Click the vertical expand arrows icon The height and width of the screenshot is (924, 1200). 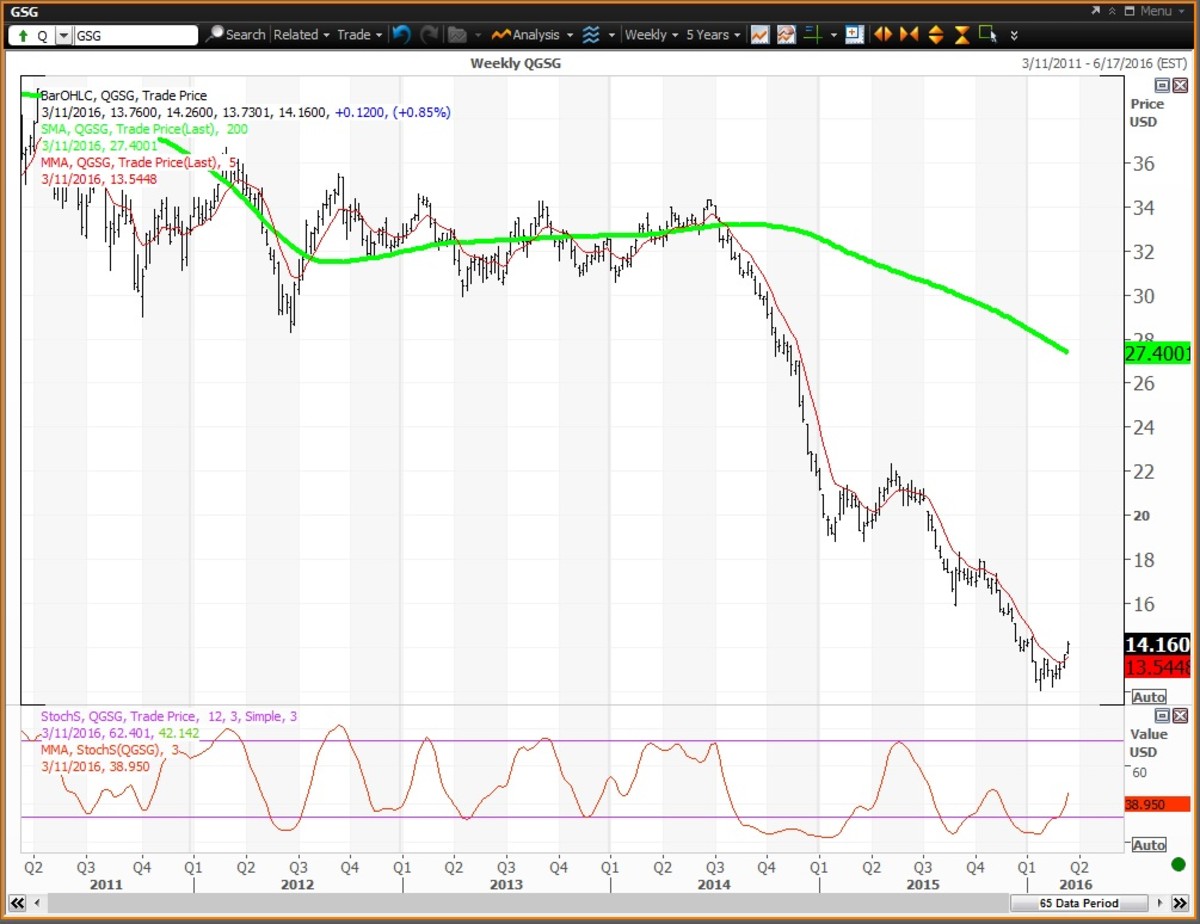[x=935, y=35]
